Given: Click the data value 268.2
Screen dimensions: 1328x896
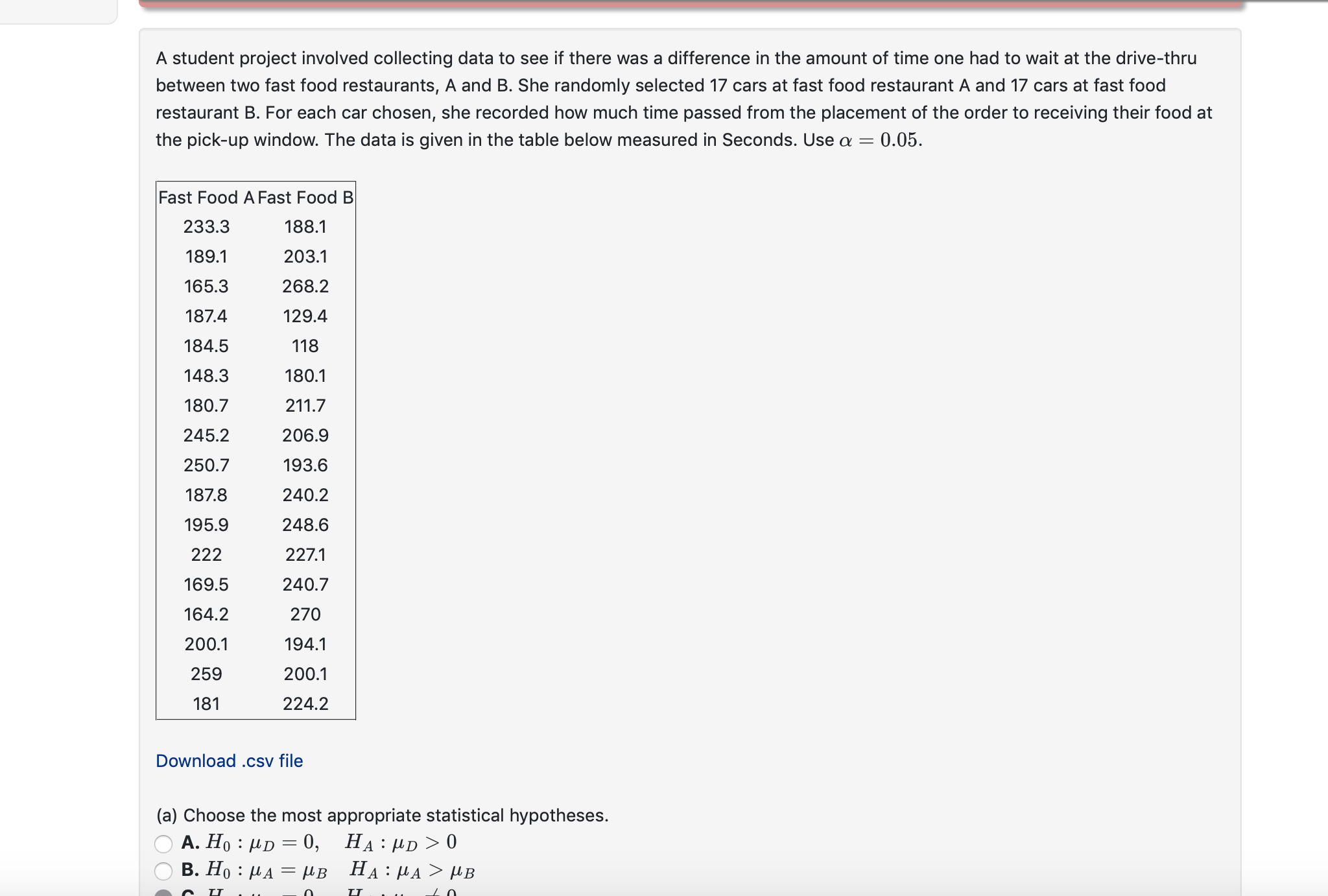Looking at the screenshot, I should click(x=305, y=286).
